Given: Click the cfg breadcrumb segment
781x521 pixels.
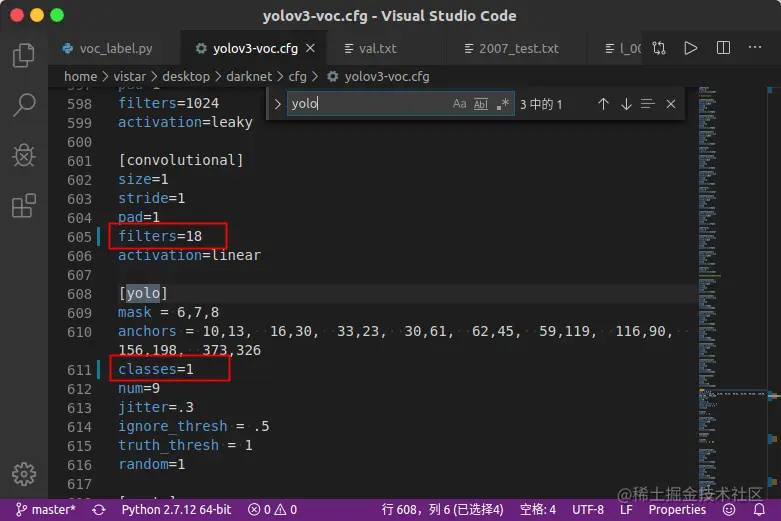Looking at the screenshot, I should pyautogui.click(x=297, y=76).
